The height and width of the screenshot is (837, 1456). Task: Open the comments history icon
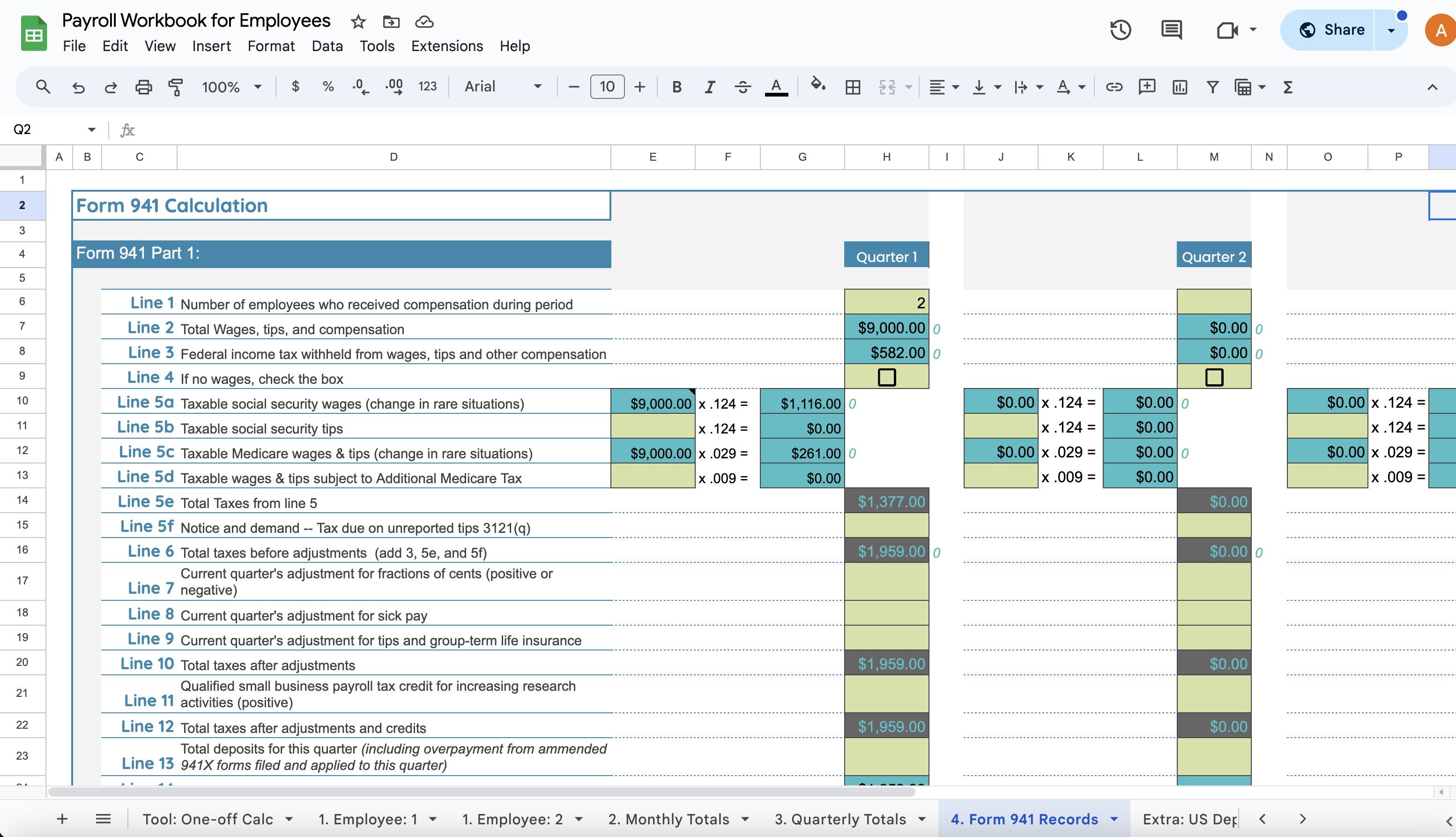coord(1171,30)
